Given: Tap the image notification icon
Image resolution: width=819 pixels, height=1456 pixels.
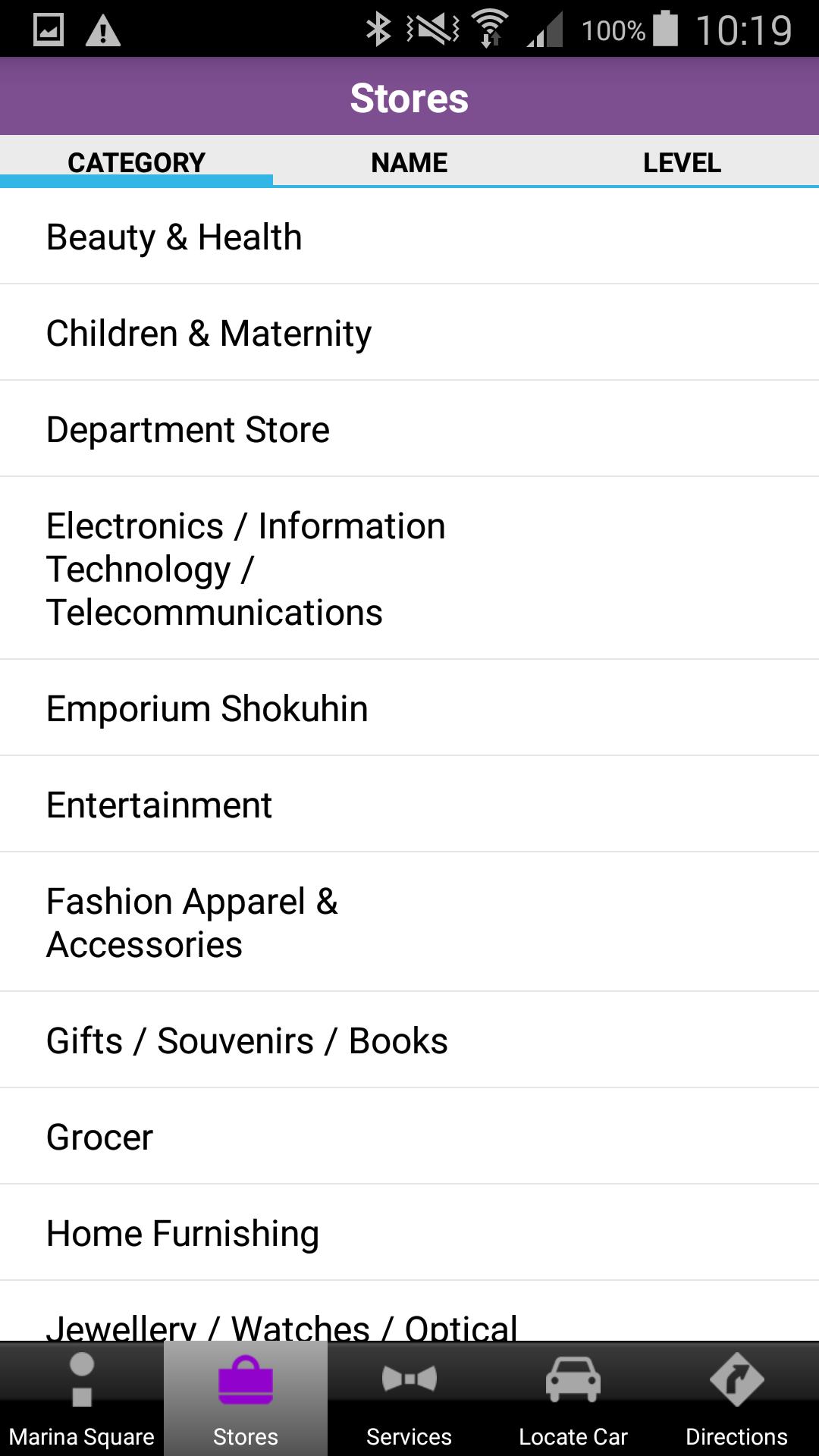Looking at the screenshot, I should pos(49,30).
